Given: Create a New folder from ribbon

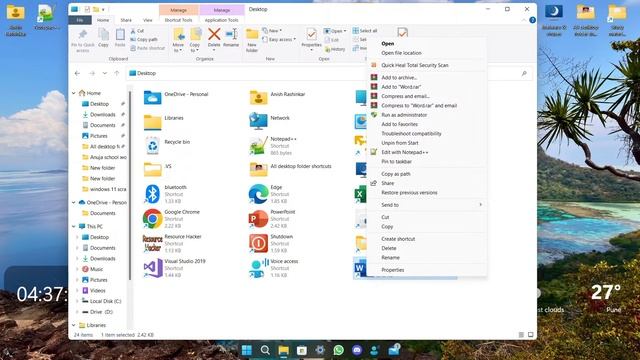Looking at the screenshot, I should tap(252, 40).
